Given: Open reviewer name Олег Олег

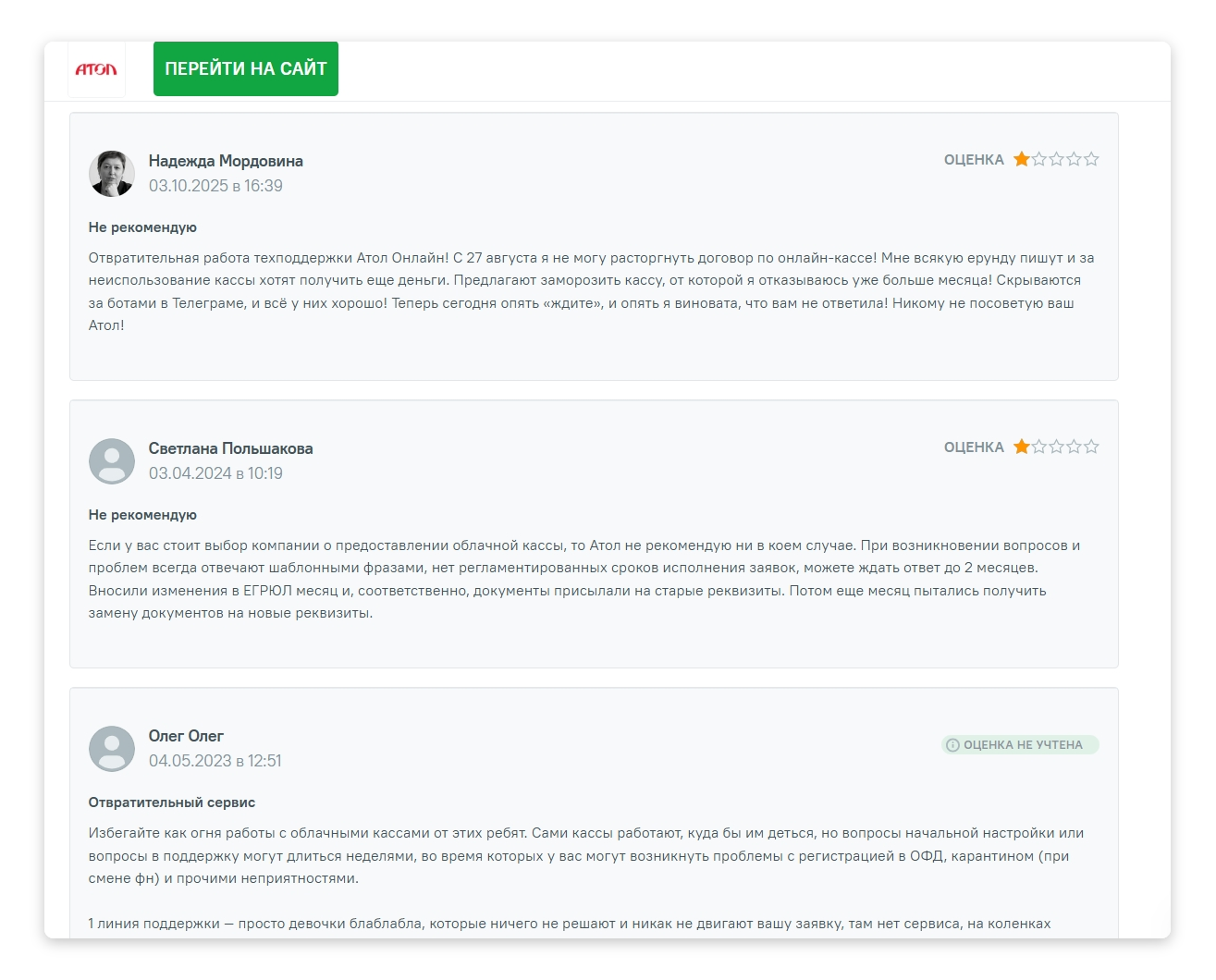Looking at the screenshot, I should click(186, 735).
